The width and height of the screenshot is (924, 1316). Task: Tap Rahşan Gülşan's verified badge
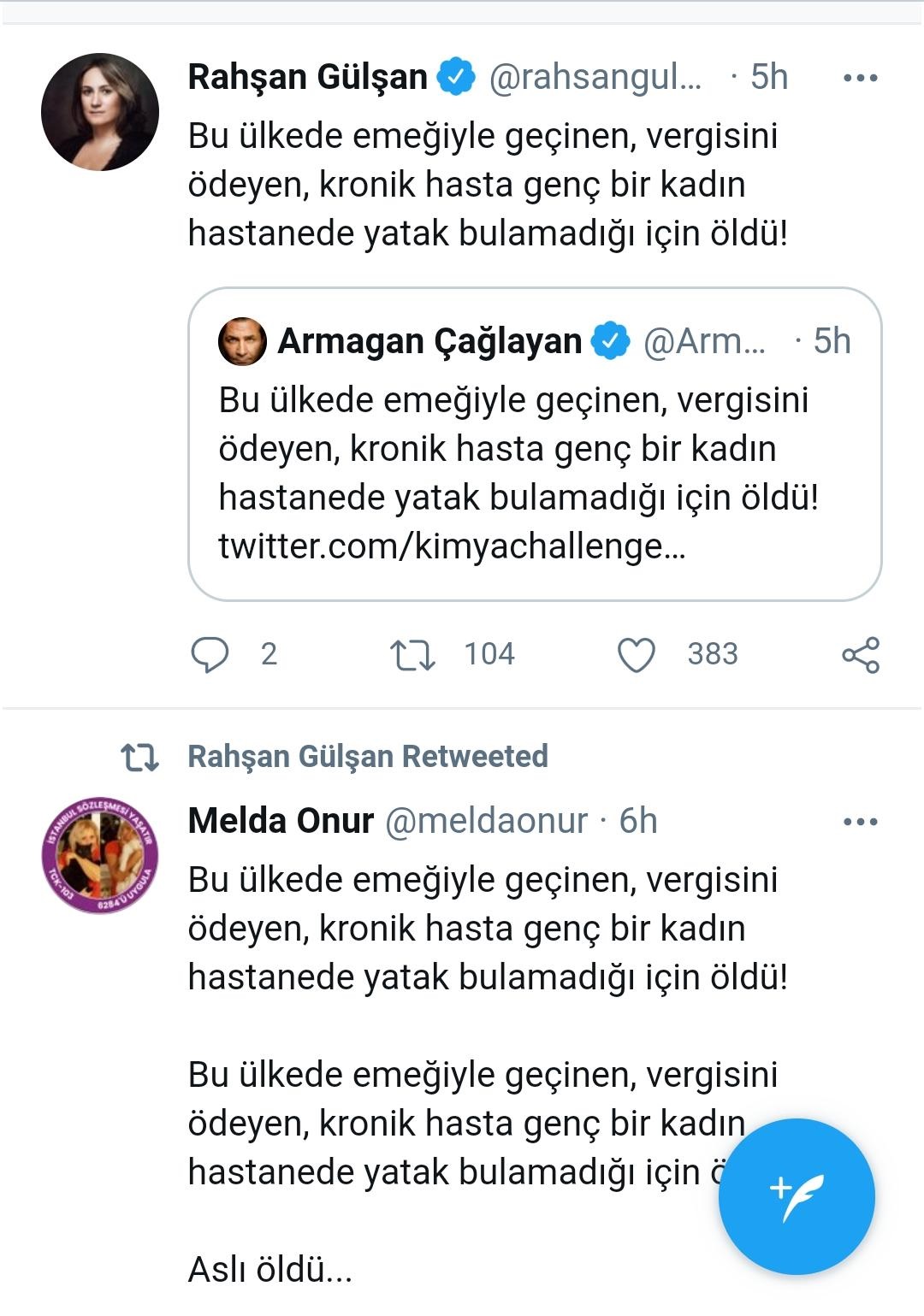pyautogui.click(x=457, y=77)
